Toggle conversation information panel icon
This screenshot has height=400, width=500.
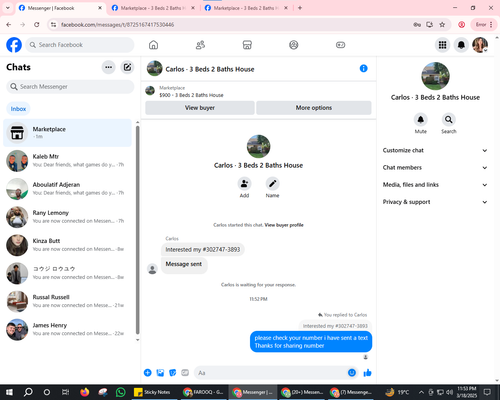[x=363, y=69]
